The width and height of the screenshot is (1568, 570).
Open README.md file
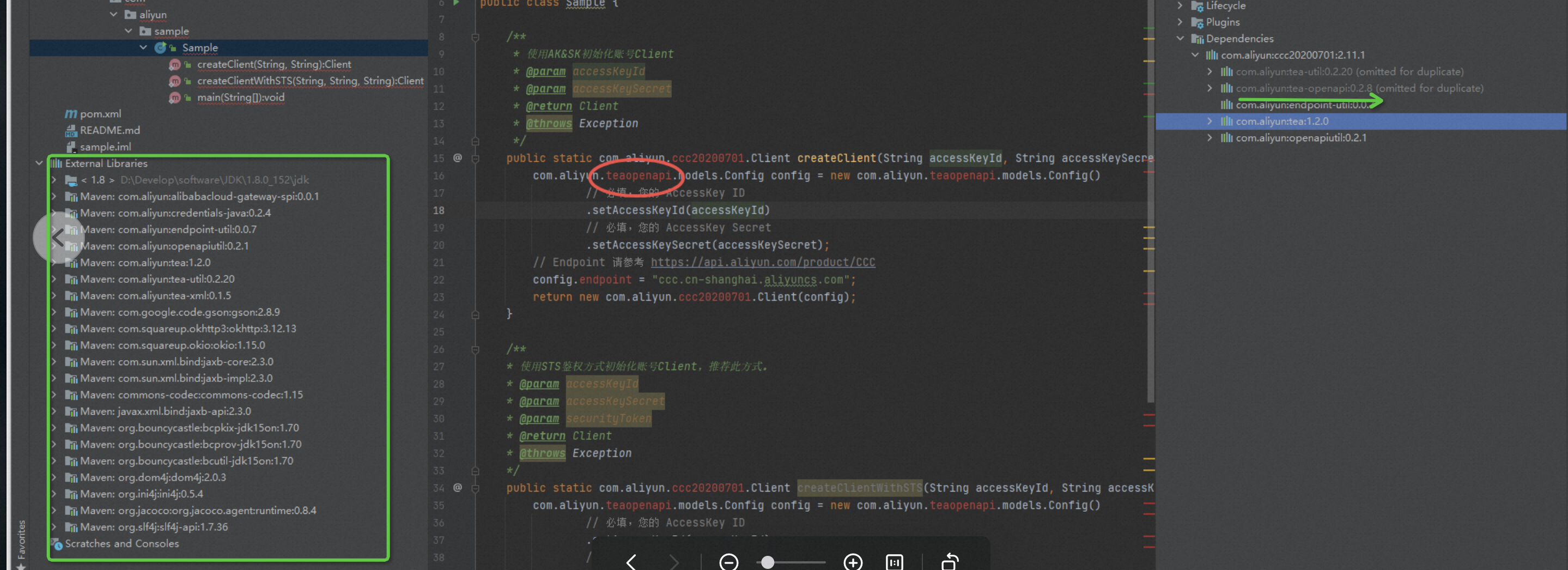pos(110,130)
